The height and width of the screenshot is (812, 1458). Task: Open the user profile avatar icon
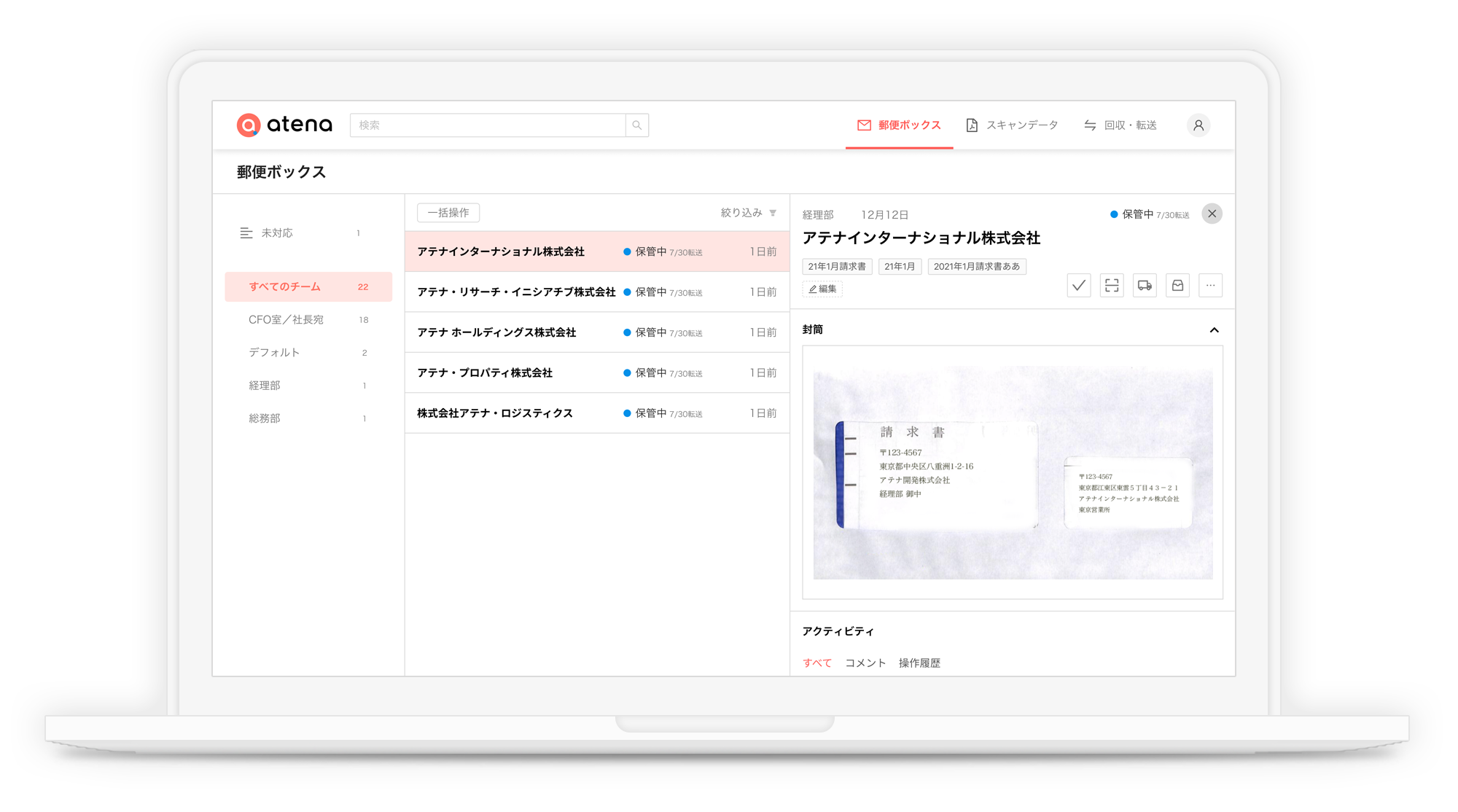pyautogui.click(x=1198, y=125)
